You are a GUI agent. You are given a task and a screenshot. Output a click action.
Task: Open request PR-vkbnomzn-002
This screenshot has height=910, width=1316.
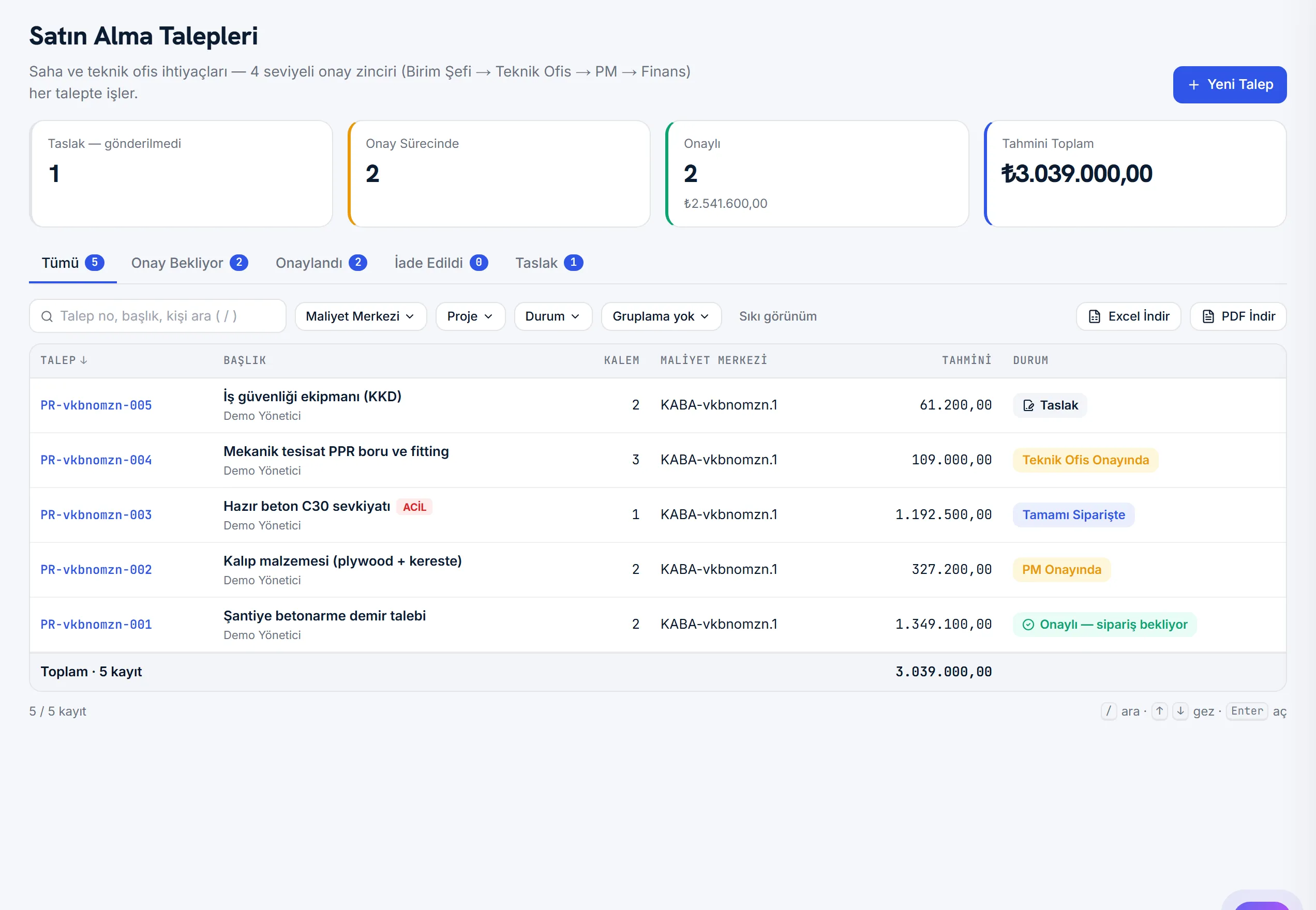[x=96, y=570]
